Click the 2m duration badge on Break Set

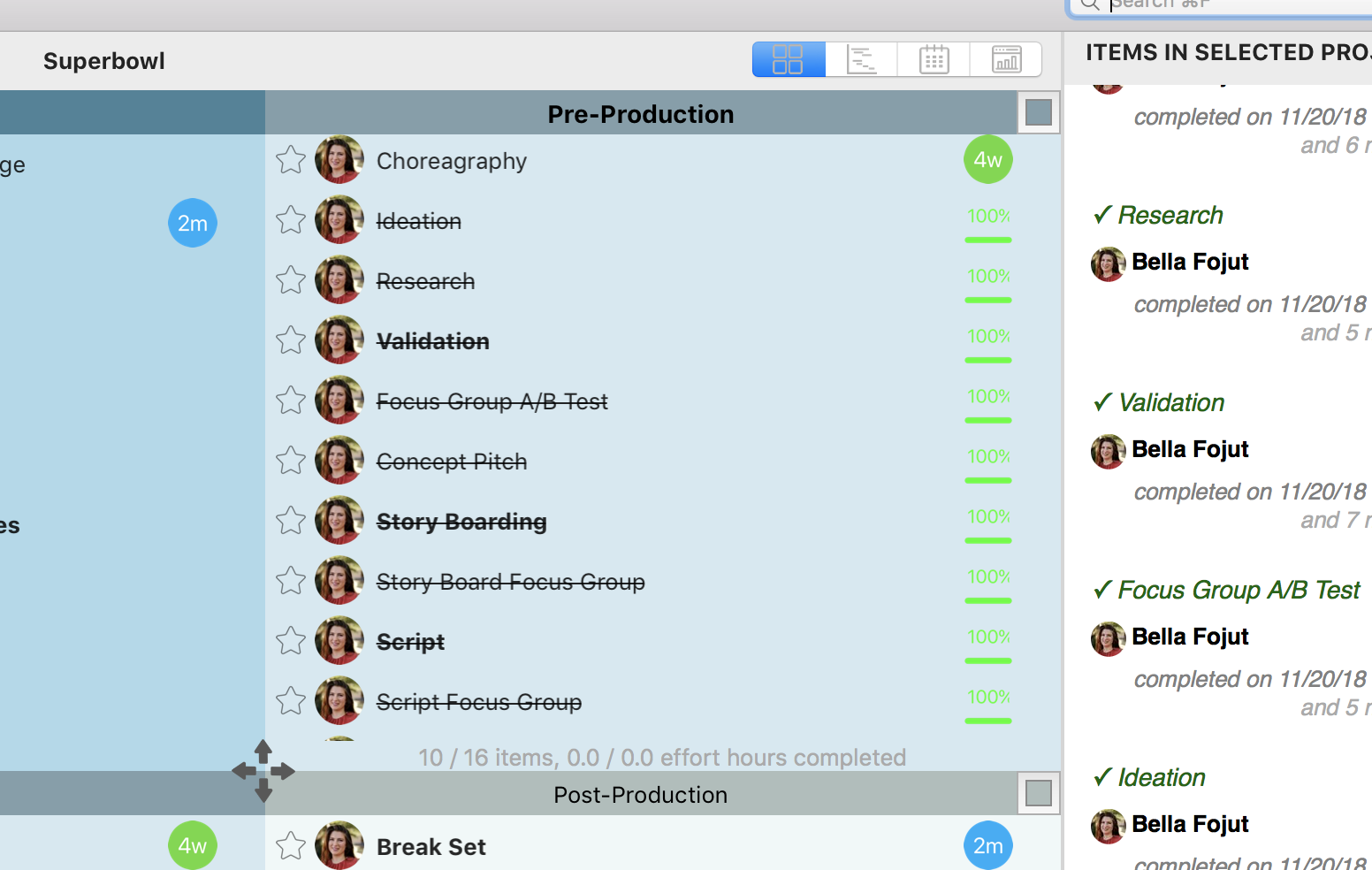pos(987,846)
